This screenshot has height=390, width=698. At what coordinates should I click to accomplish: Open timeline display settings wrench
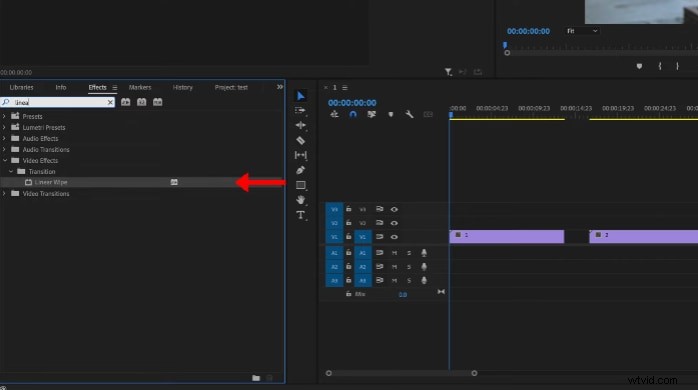coord(409,114)
